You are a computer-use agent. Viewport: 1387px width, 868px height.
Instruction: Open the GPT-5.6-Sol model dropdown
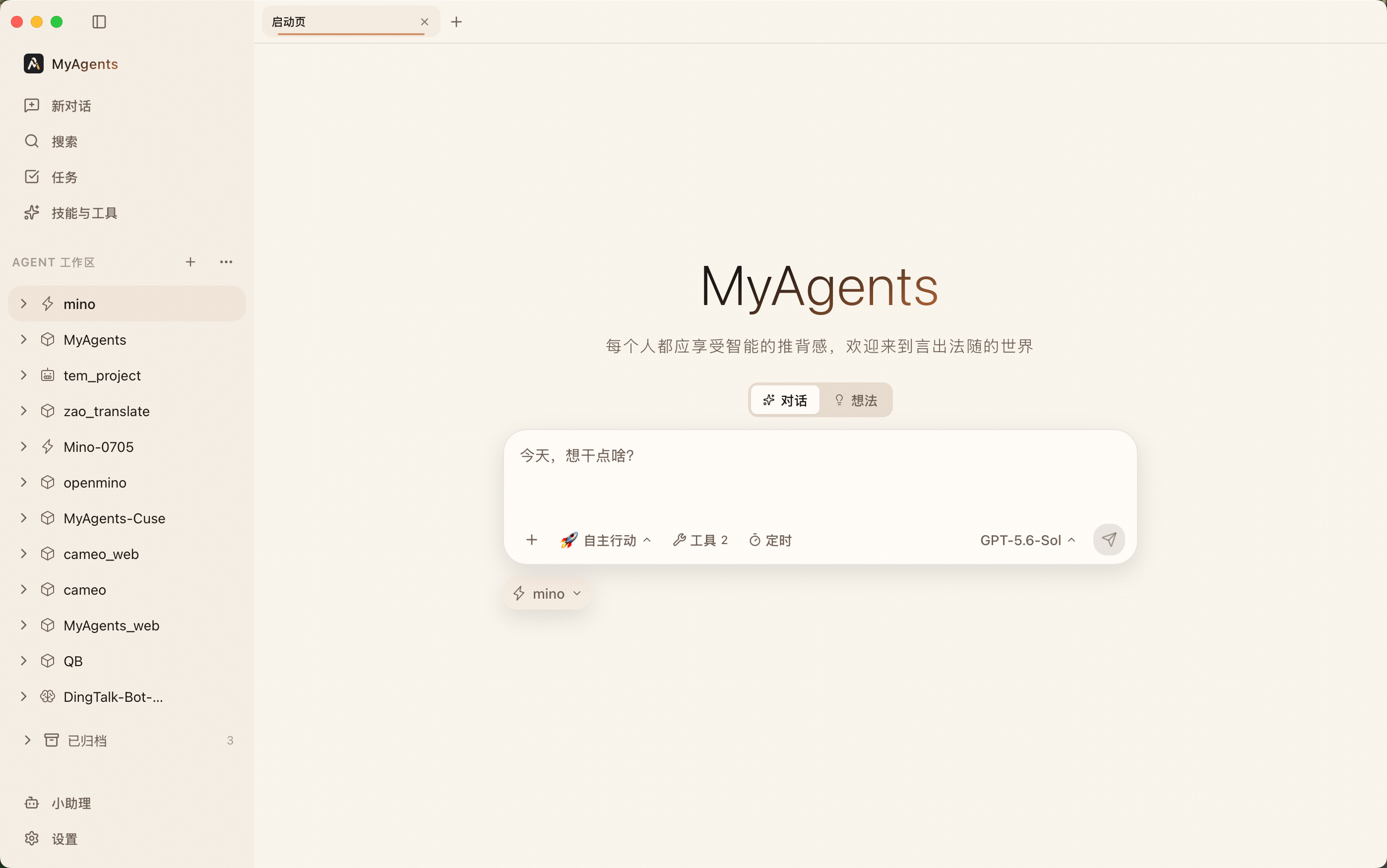pyautogui.click(x=1028, y=540)
